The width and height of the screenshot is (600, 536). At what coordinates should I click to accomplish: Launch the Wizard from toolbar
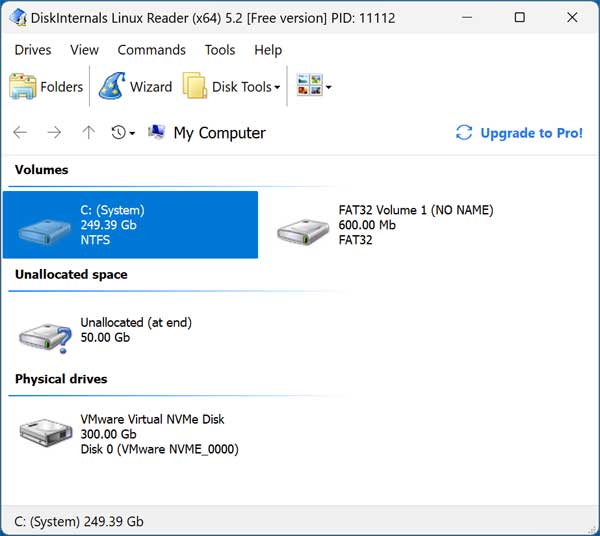(x=135, y=86)
